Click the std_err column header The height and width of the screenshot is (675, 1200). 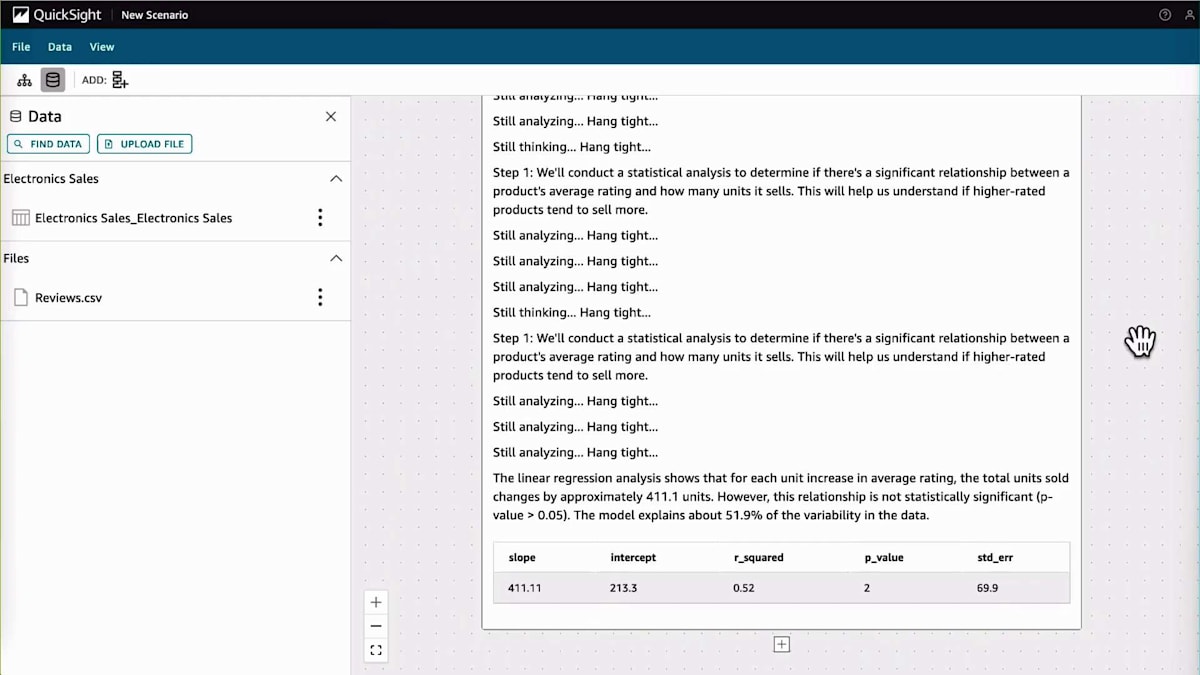(995, 557)
